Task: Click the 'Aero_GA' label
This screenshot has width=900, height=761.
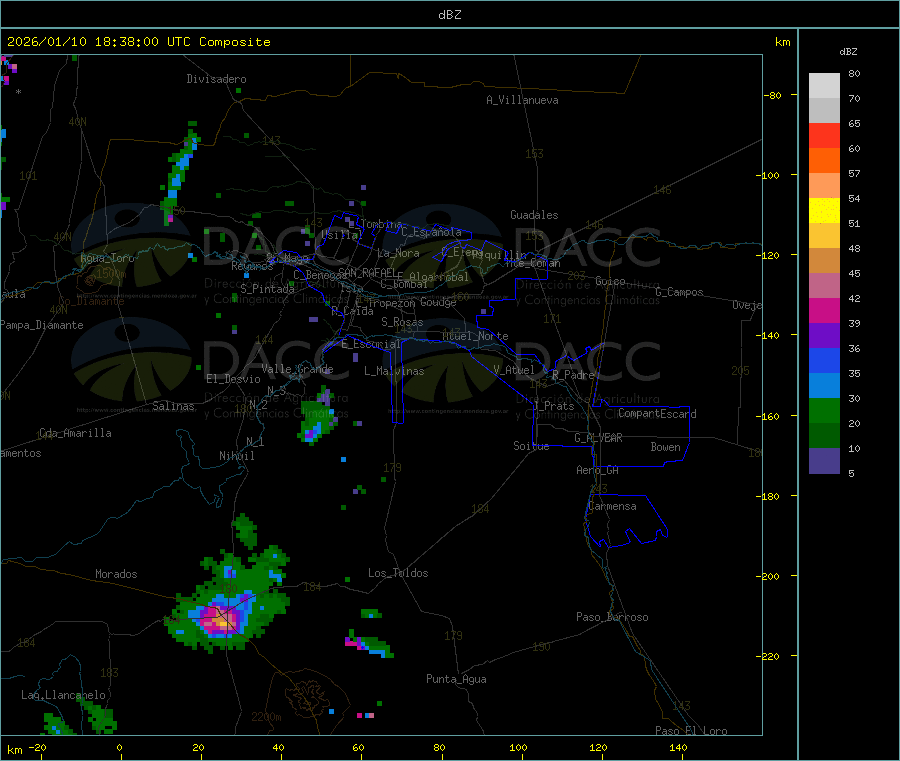Action: click(598, 470)
